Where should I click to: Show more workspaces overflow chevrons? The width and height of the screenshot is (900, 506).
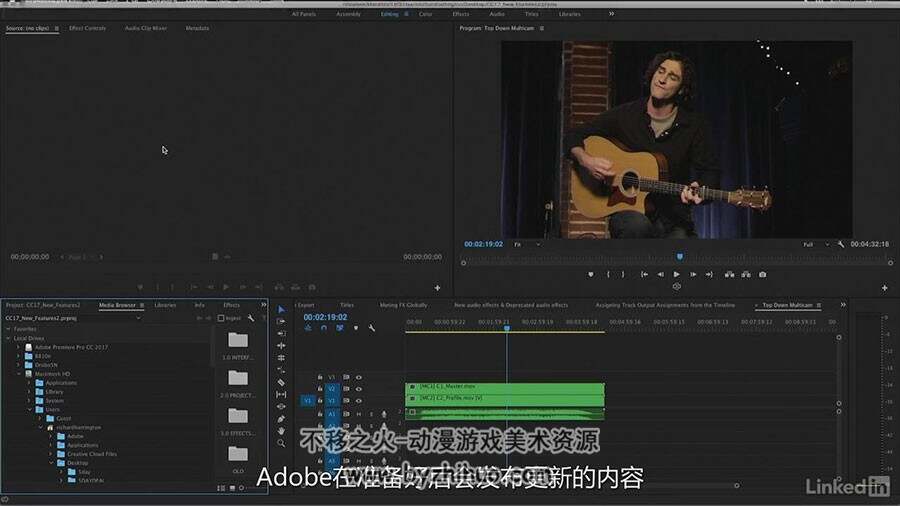point(611,14)
